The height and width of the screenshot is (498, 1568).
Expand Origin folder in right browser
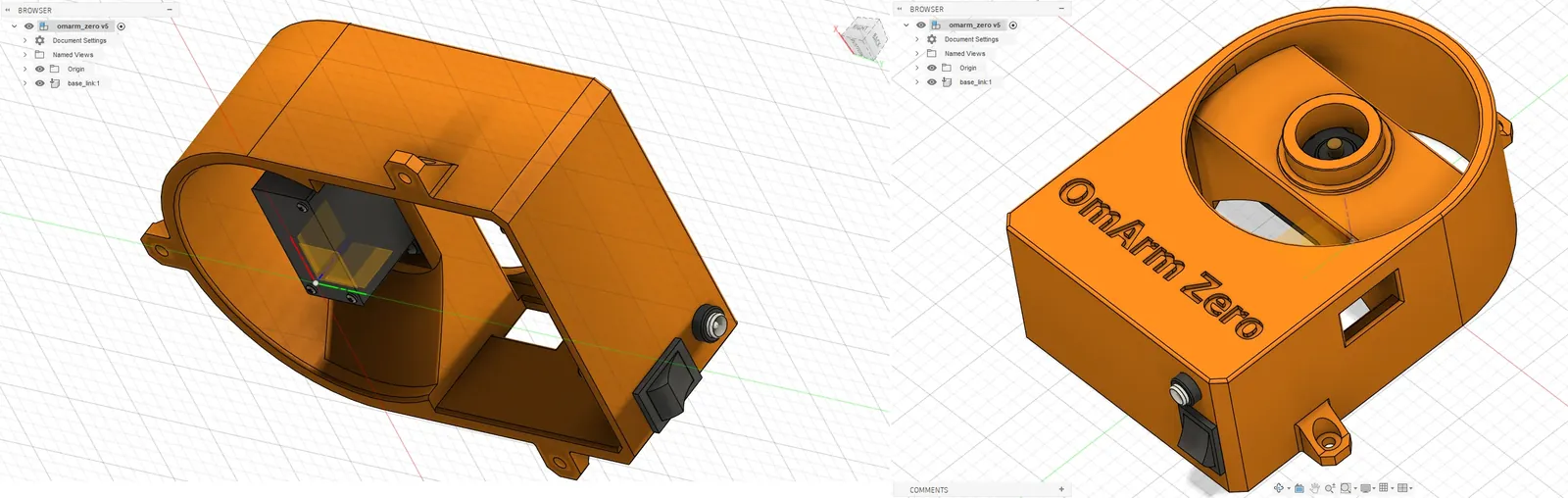(x=916, y=68)
